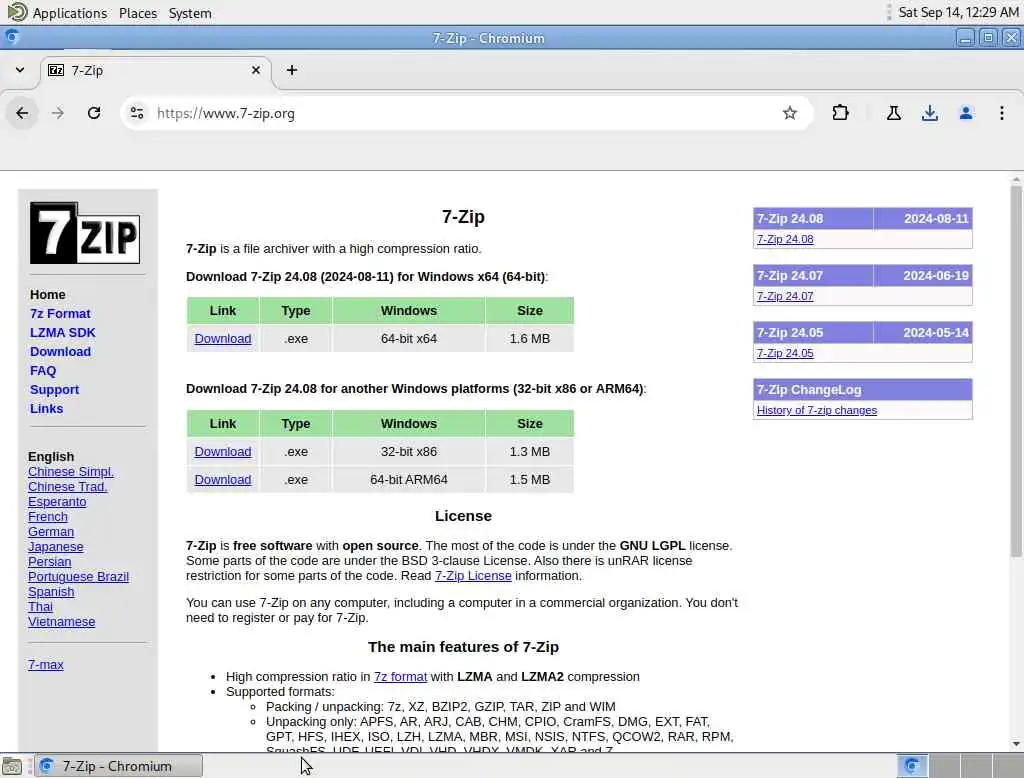Image resolution: width=1024 pixels, height=778 pixels.
Task: Reload the 7-Zip page
Action: 94,113
